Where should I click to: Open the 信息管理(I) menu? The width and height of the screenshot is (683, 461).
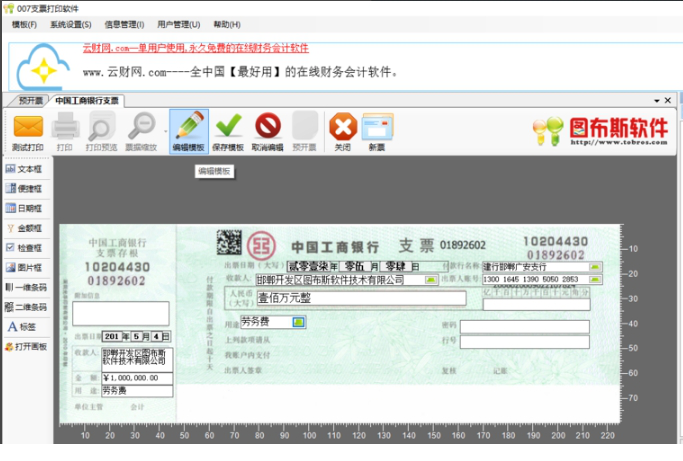click(x=125, y=24)
